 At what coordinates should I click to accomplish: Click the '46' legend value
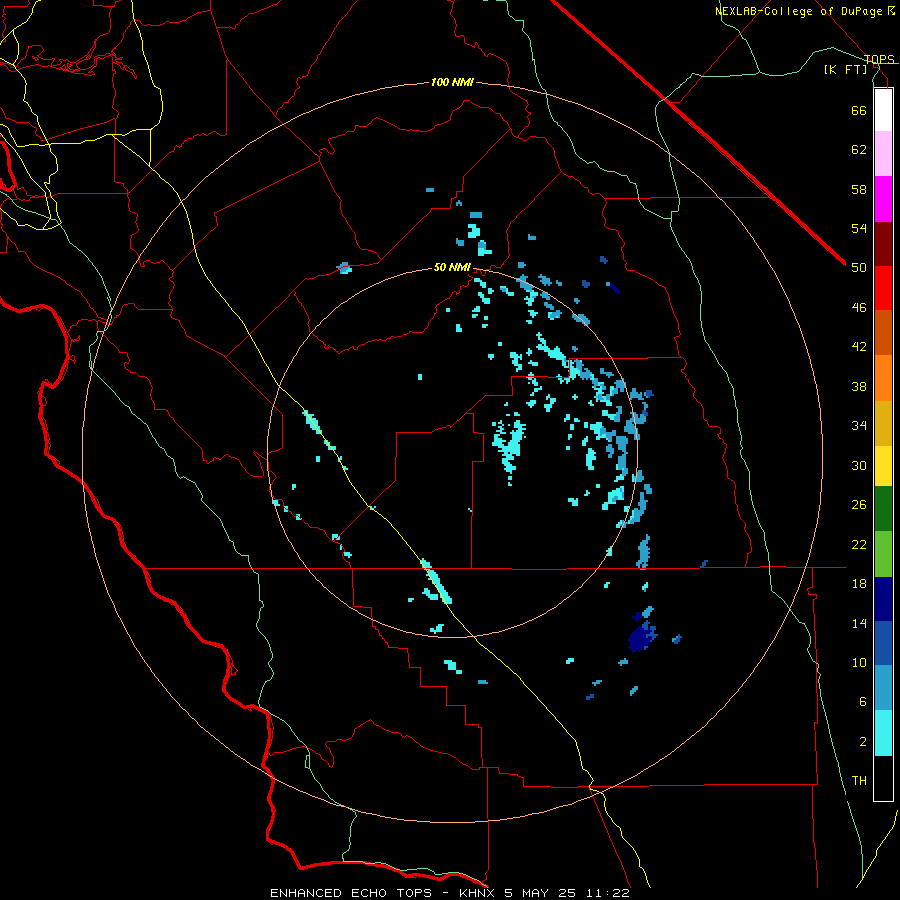859,308
